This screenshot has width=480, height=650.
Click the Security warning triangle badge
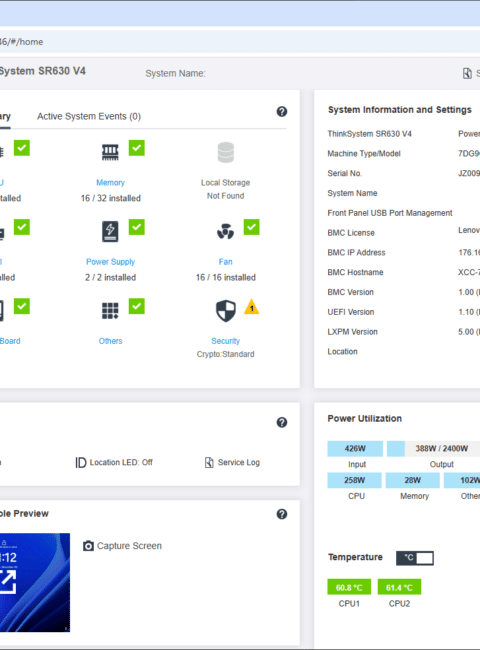252,307
